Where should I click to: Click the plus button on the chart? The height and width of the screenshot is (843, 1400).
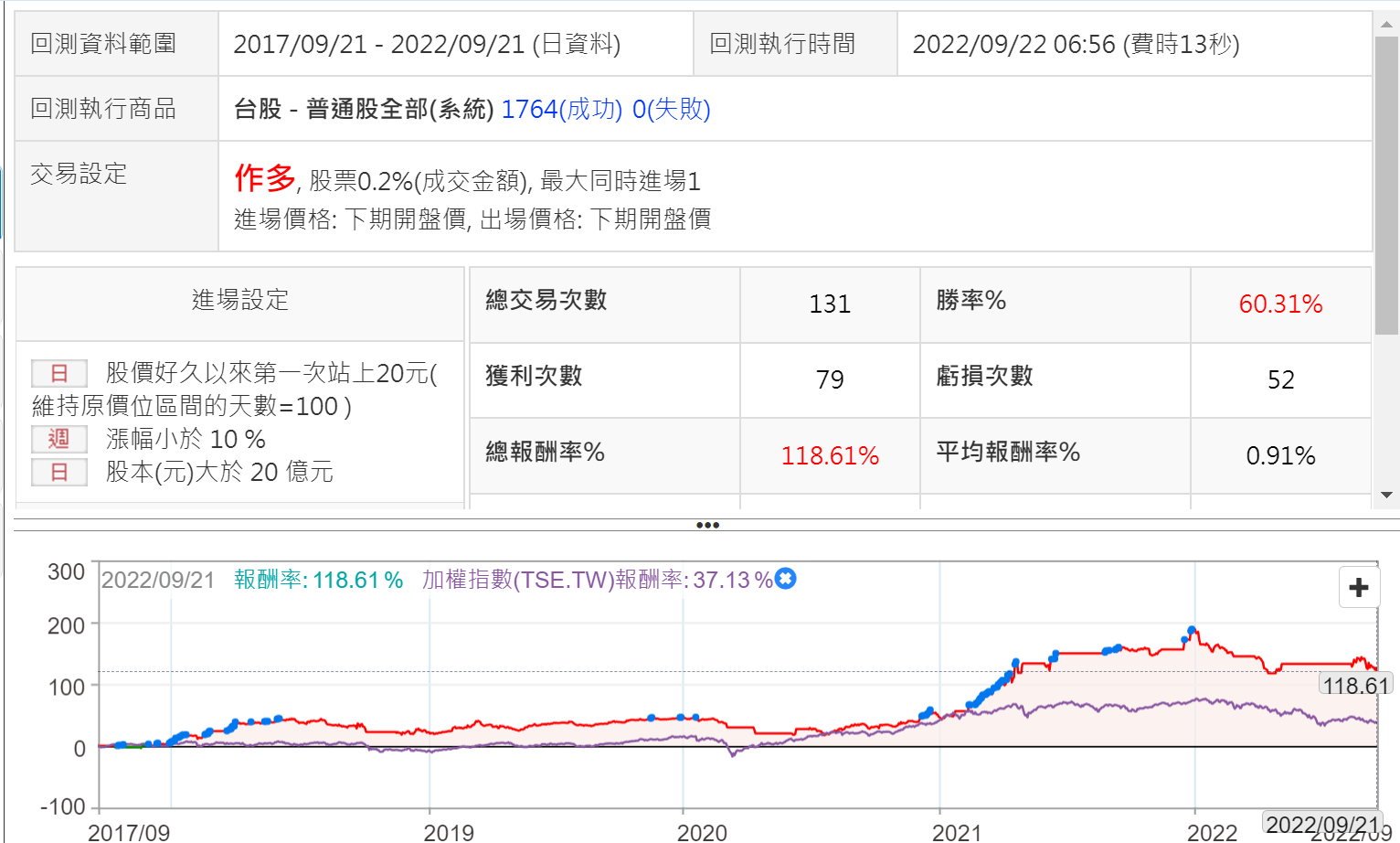click(1358, 587)
